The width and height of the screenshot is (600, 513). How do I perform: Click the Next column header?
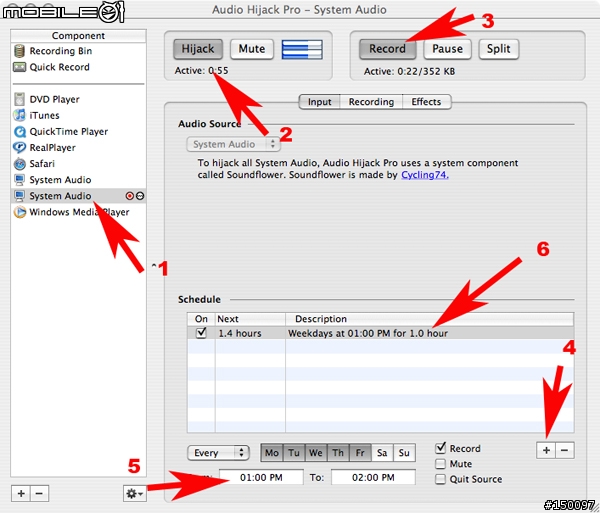250,319
